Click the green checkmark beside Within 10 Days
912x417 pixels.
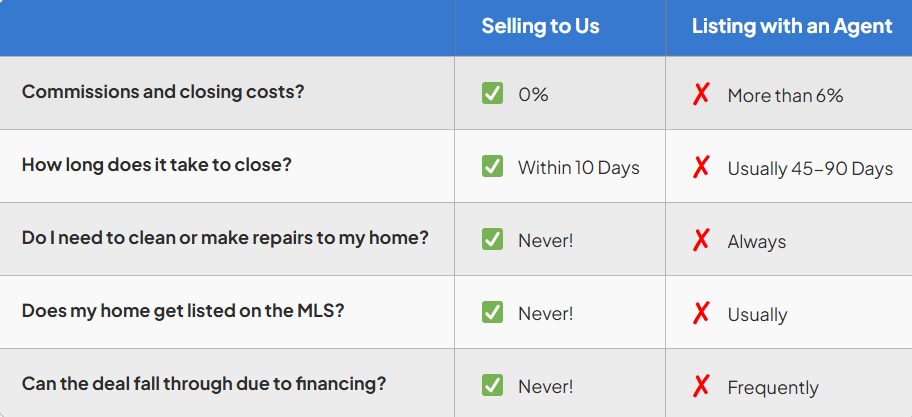click(x=492, y=167)
